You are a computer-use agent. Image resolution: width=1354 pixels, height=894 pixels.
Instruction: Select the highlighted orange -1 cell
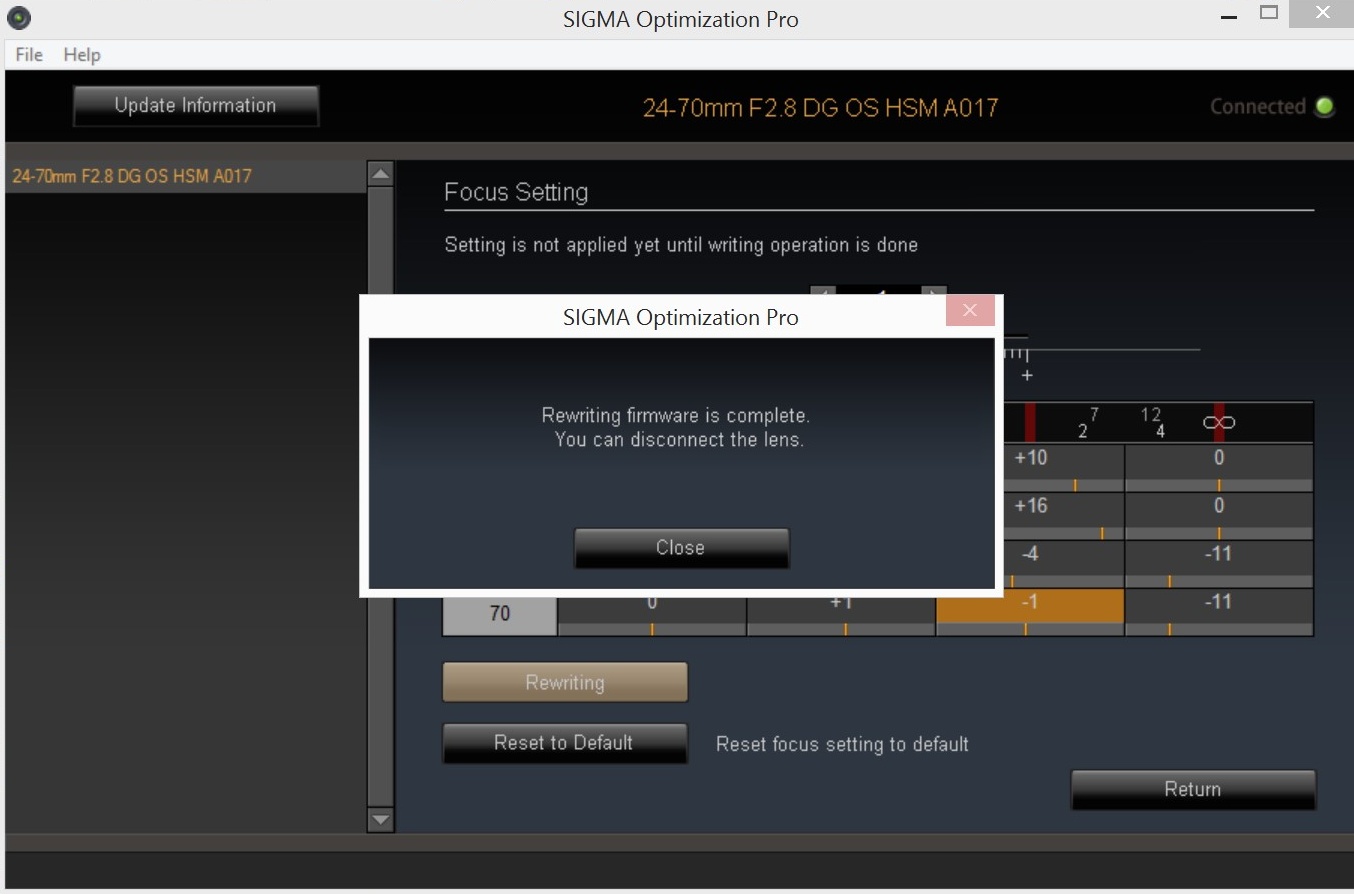(x=1030, y=606)
